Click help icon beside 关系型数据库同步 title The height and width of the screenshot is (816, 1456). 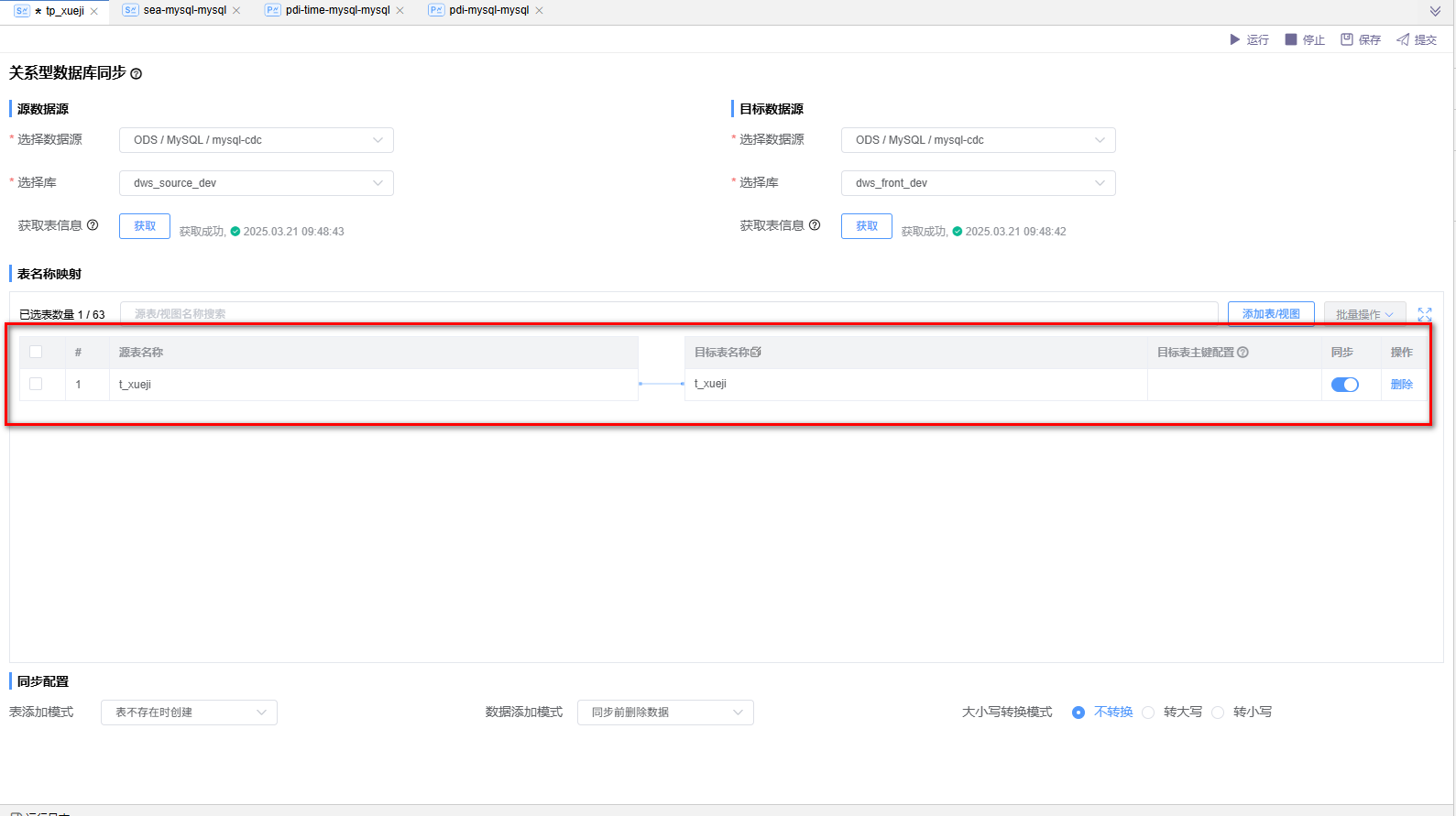point(137,74)
